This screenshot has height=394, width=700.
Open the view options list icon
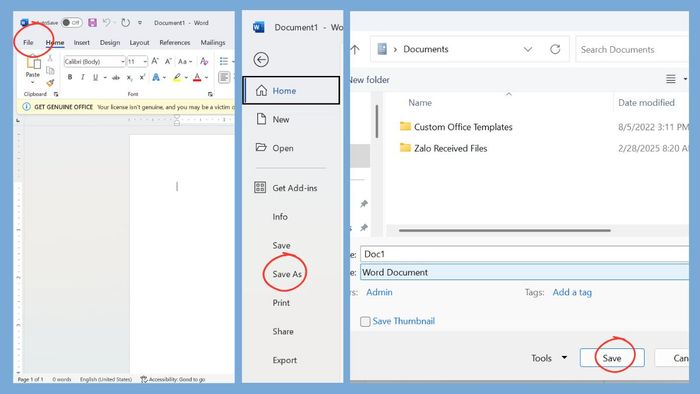[x=671, y=79]
